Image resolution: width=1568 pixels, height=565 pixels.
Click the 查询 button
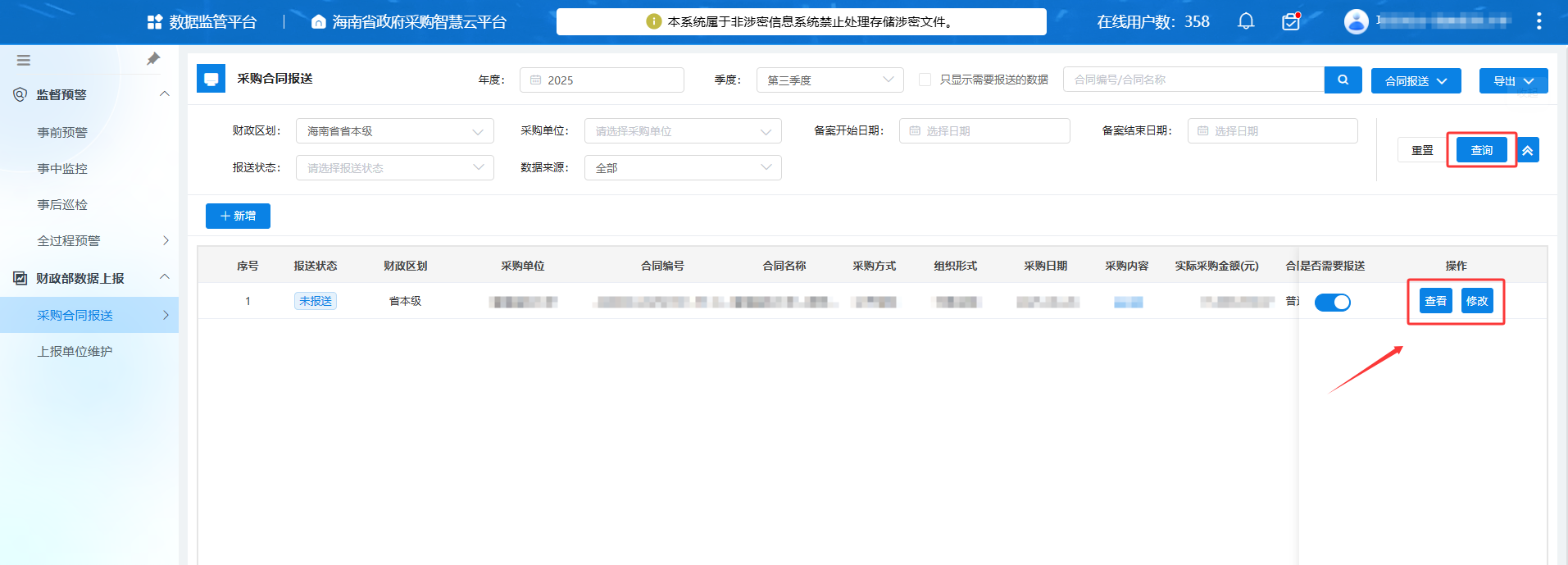coord(1481,150)
